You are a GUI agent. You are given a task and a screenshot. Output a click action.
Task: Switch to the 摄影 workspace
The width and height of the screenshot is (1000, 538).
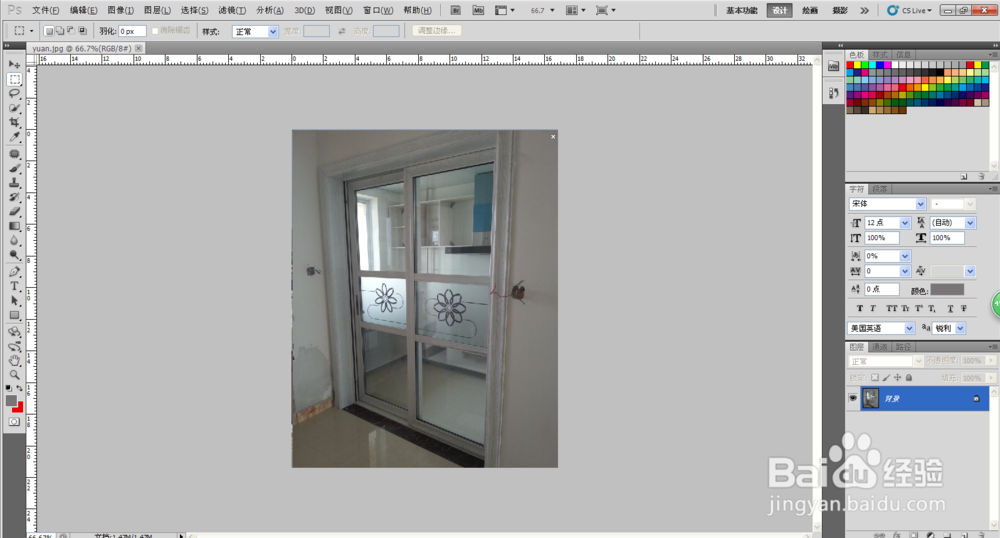tap(840, 10)
